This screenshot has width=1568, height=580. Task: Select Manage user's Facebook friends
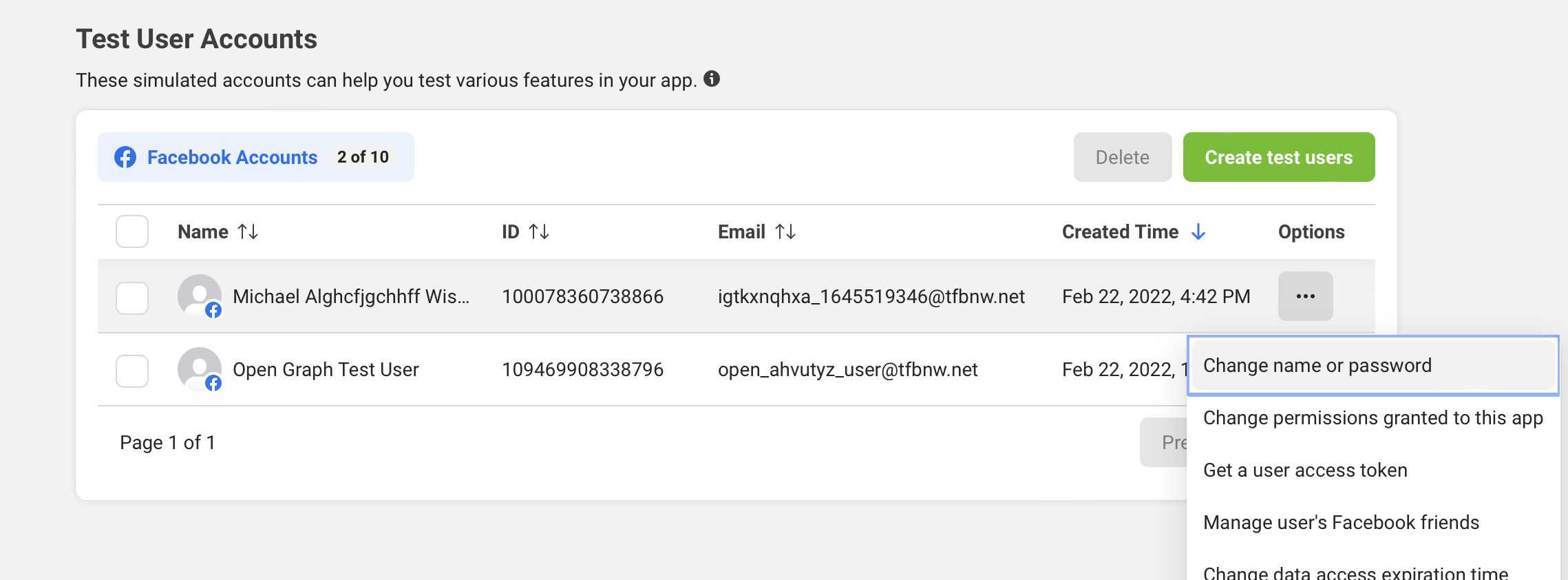pyautogui.click(x=1341, y=523)
